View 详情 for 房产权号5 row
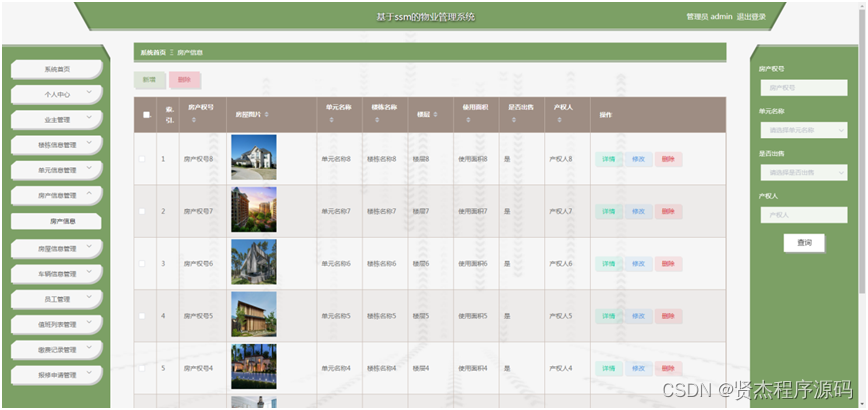 point(609,316)
